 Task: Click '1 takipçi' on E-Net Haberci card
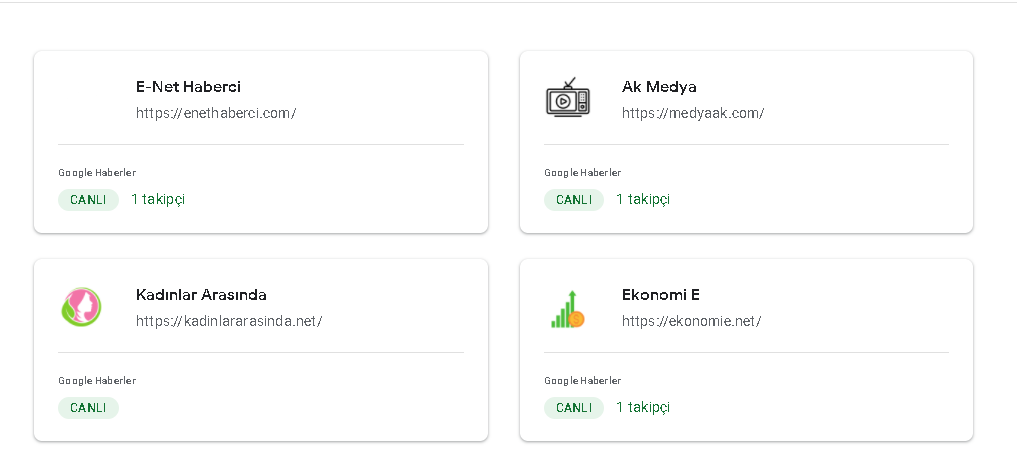coord(158,199)
